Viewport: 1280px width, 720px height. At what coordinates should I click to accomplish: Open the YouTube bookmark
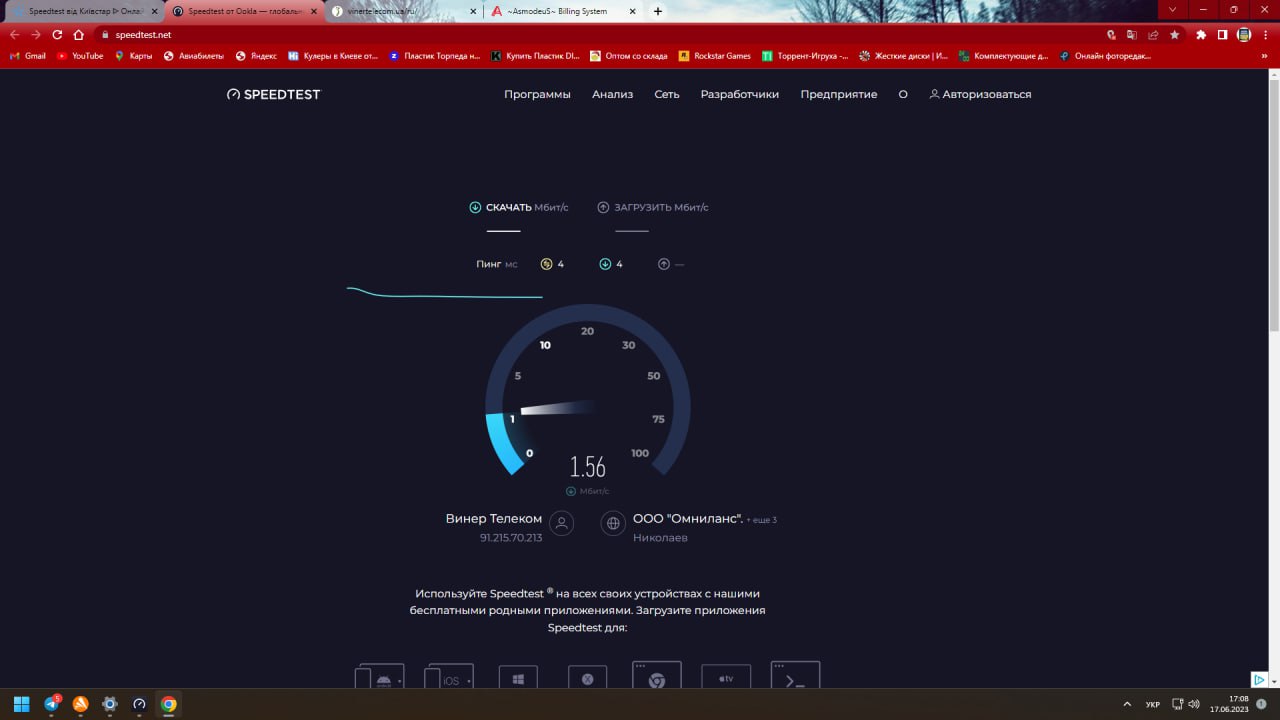[80, 56]
